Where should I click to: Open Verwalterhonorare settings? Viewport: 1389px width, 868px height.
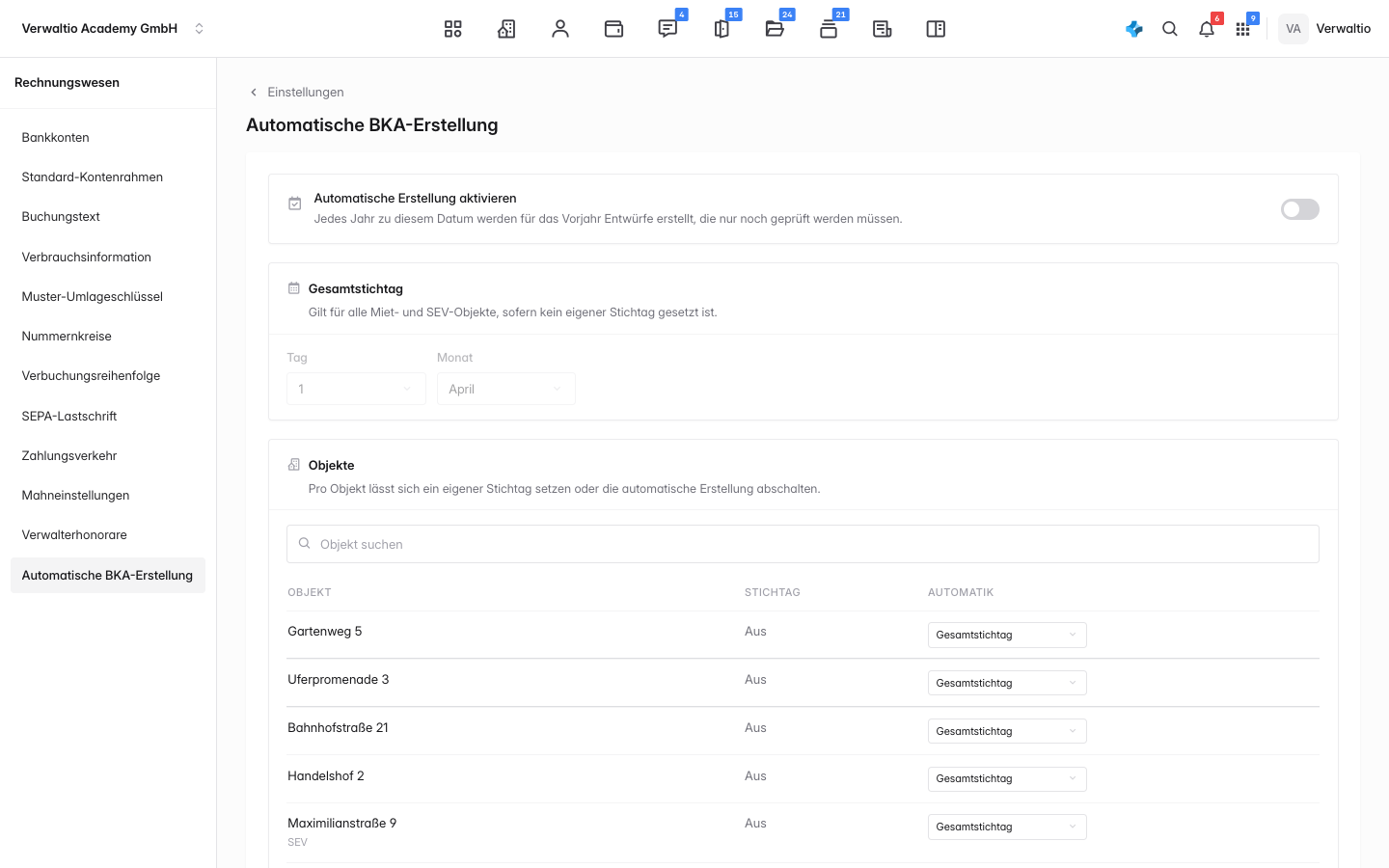click(108, 535)
